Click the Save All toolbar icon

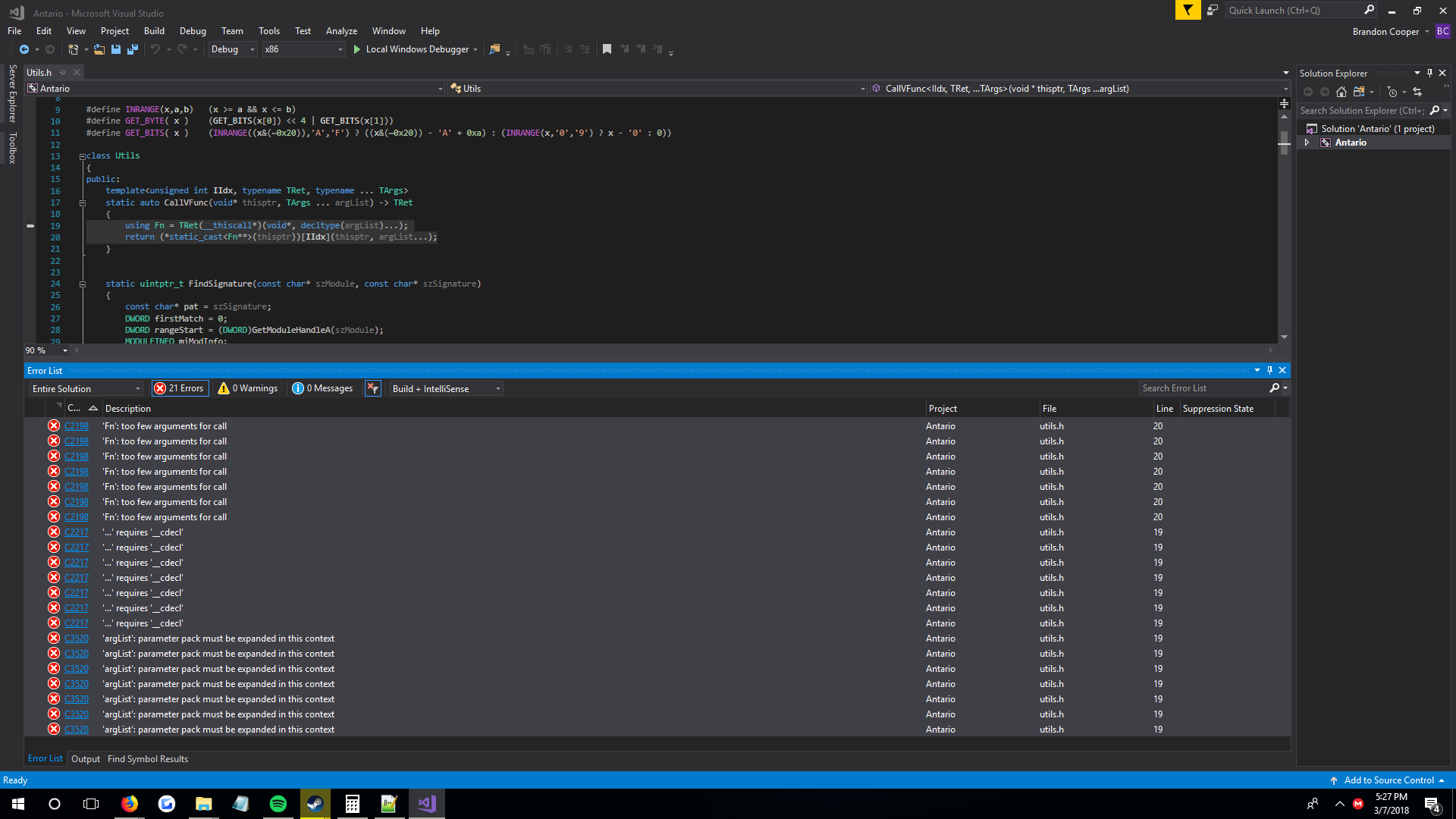click(133, 49)
